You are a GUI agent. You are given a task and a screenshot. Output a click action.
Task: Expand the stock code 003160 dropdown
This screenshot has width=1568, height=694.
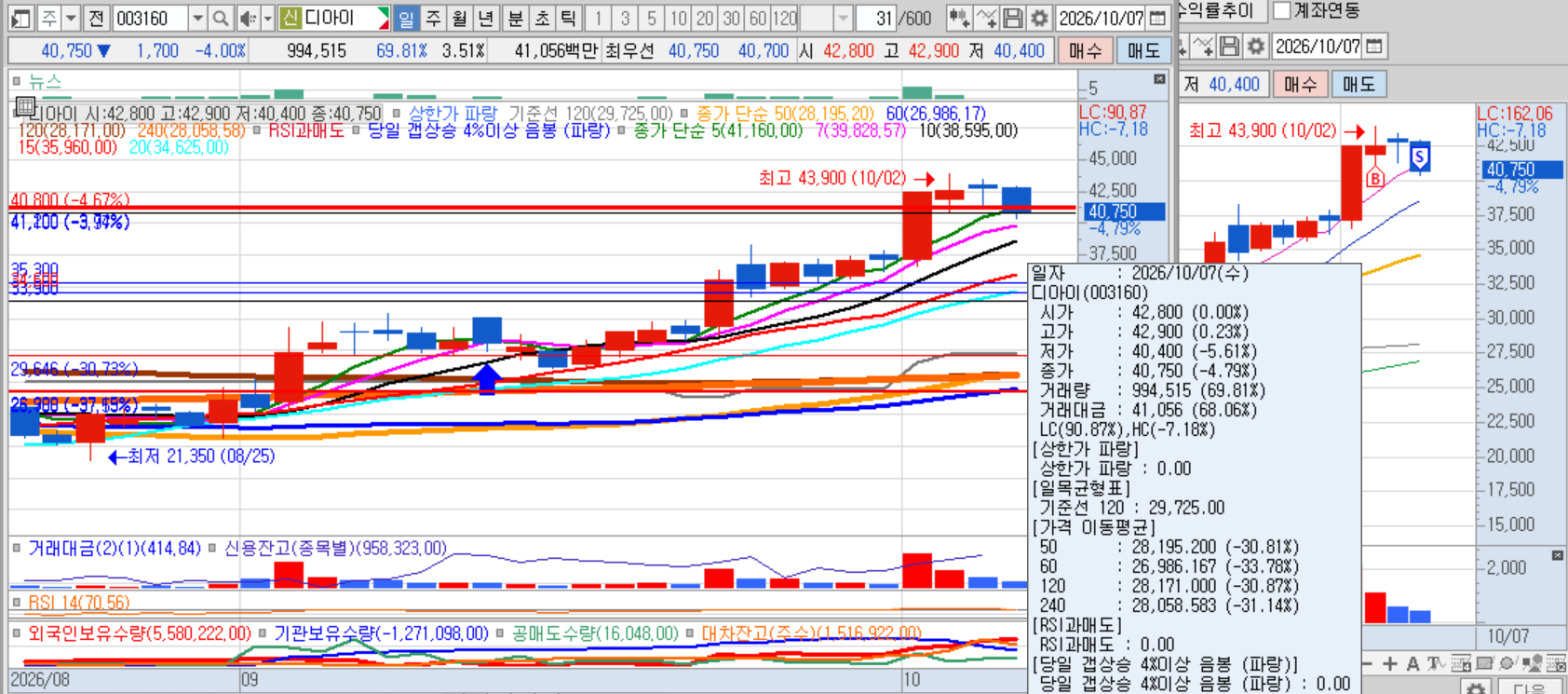(197, 18)
